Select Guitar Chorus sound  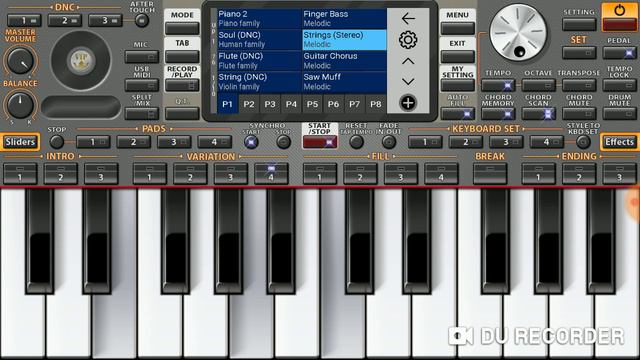344,60
